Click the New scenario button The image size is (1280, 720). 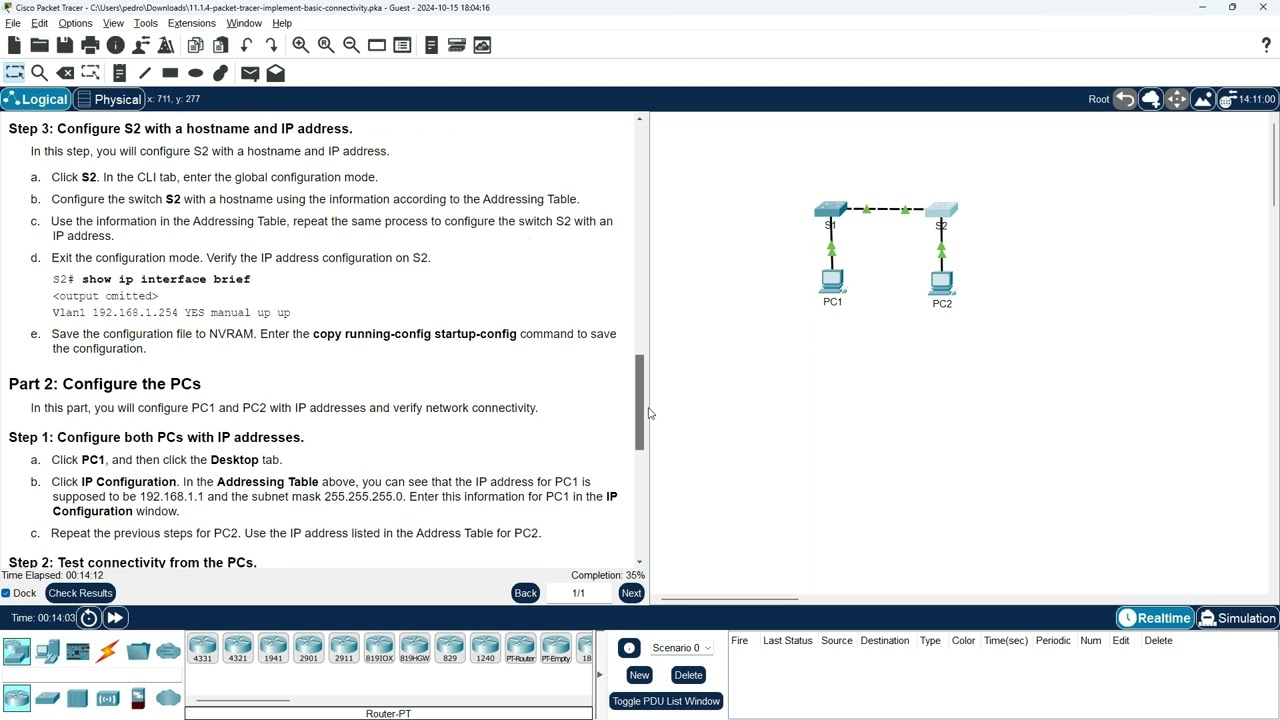pyautogui.click(x=639, y=675)
